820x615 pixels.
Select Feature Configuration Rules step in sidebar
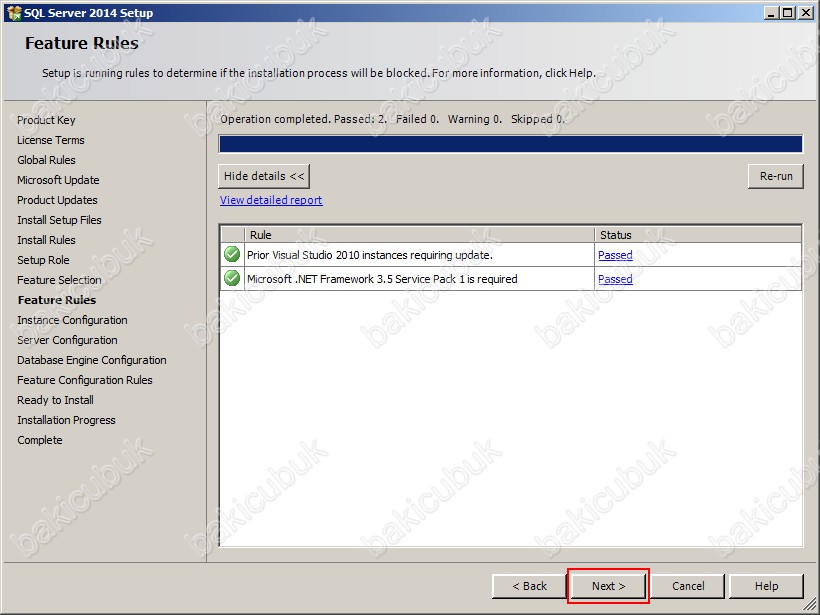(x=85, y=380)
